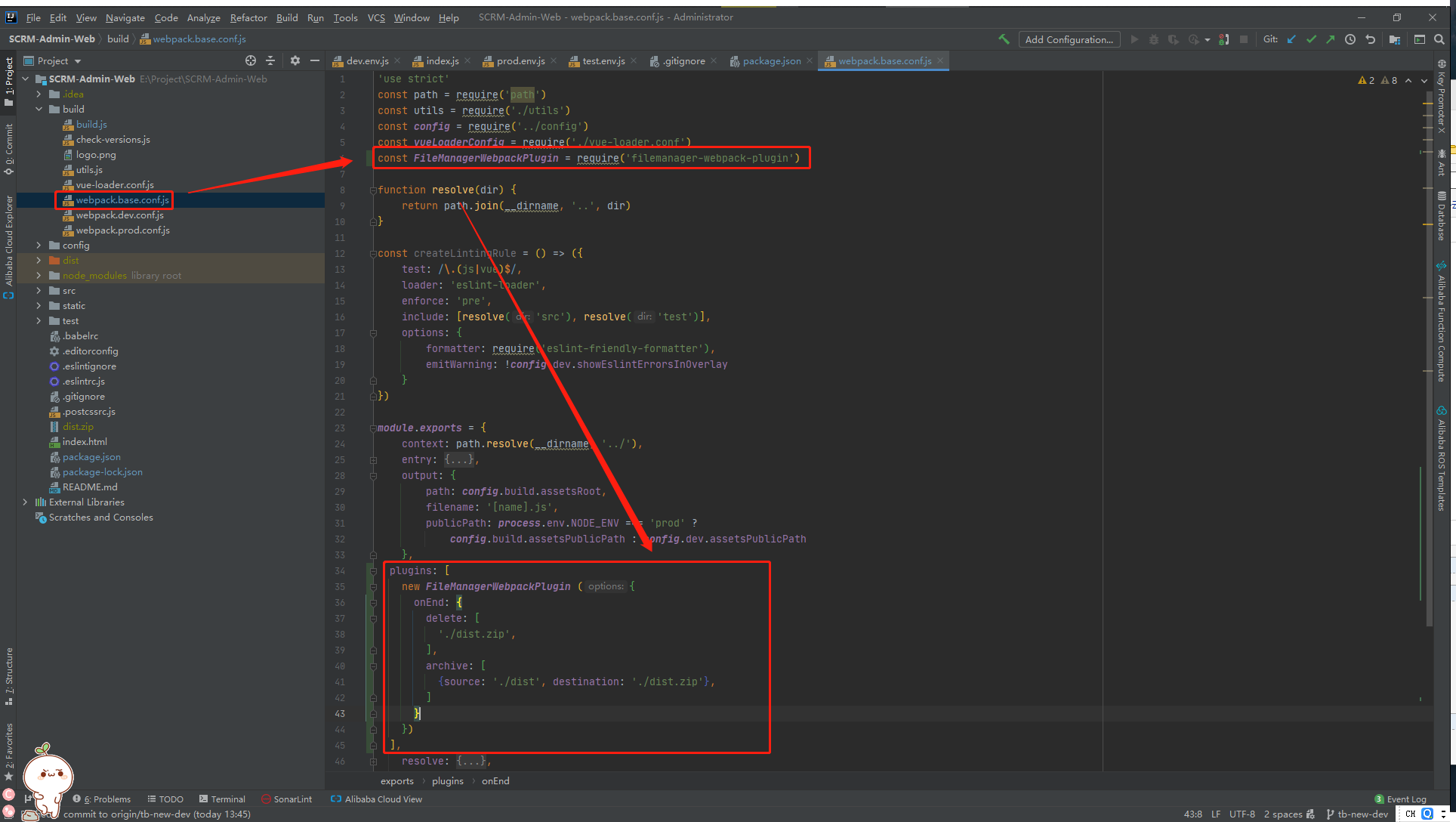Toggle fold on createLintingRule block
Viewport: 1456px width, 822px height.
coord(373,254)
